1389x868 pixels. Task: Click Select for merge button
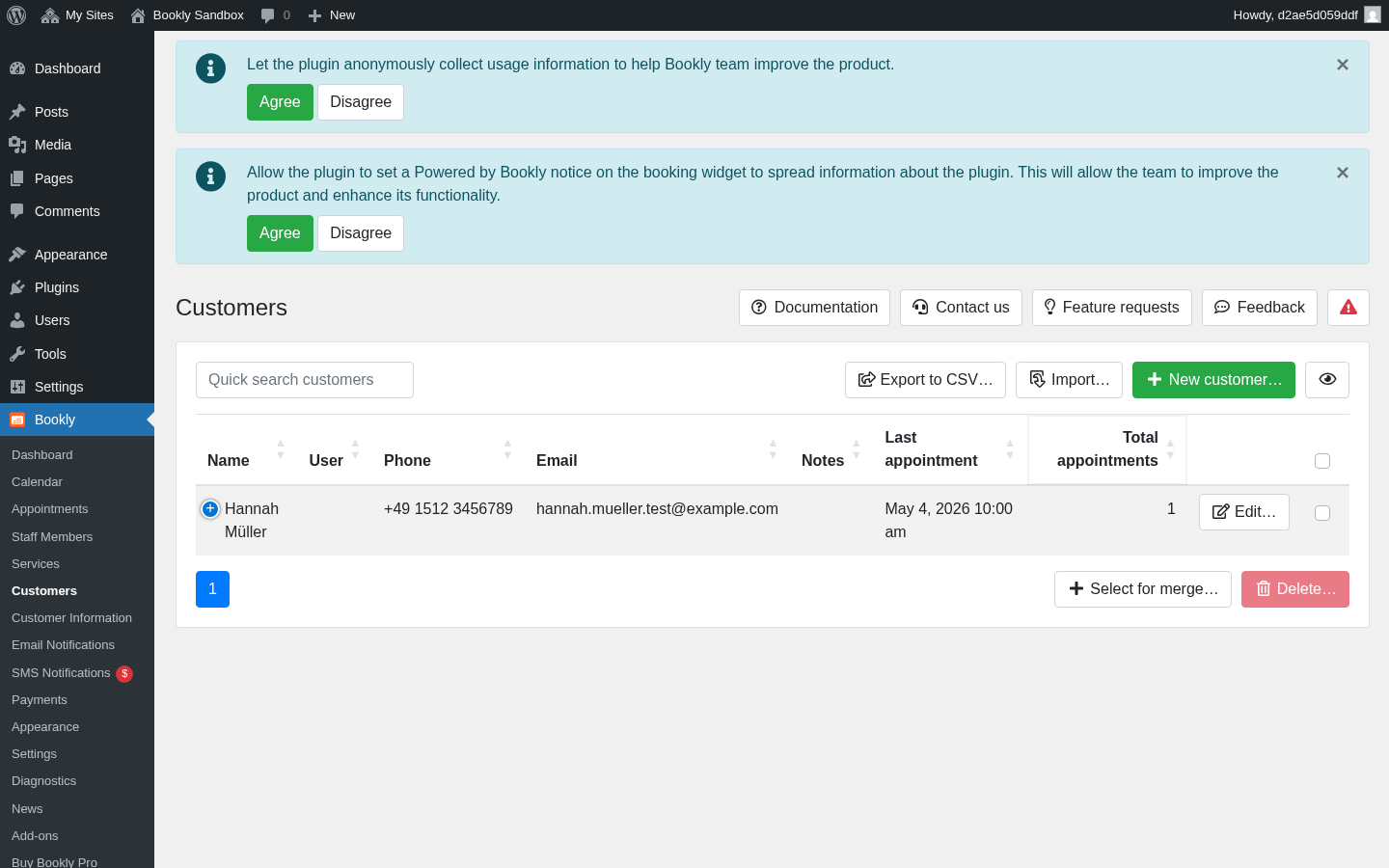click(x=1143, y=589)
